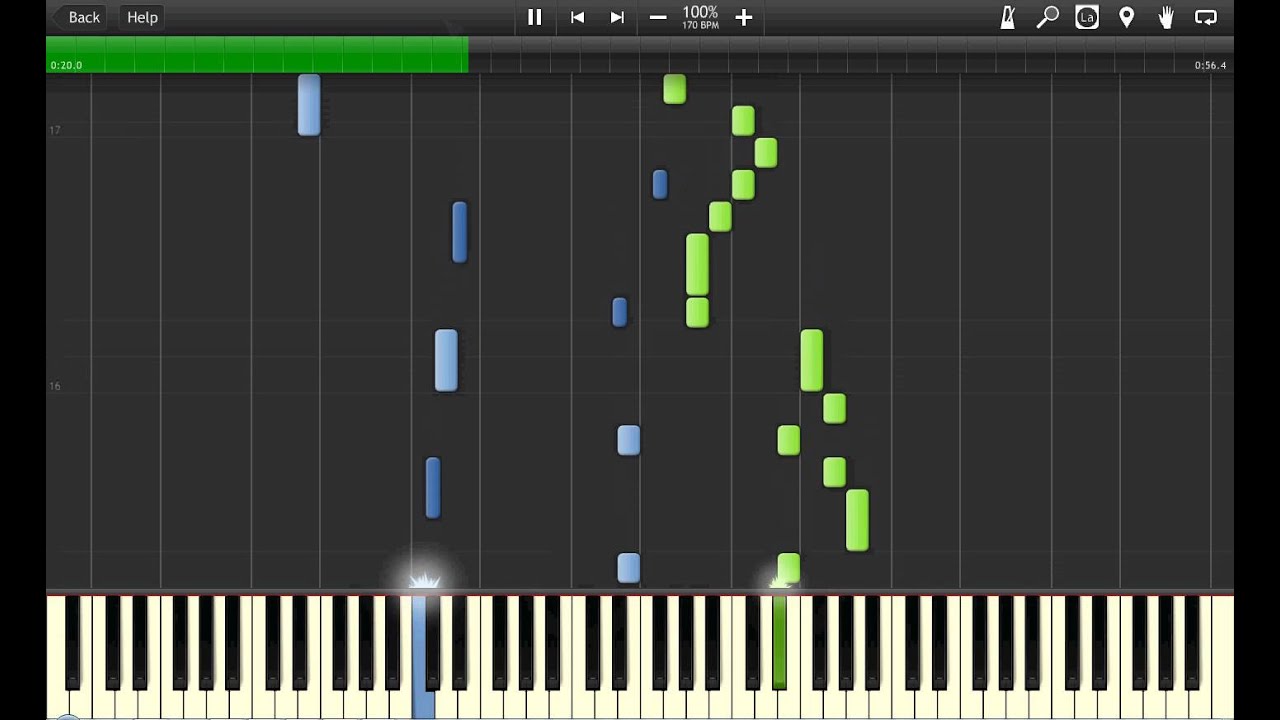Click the total time 0:56.4
The width and height of the screenshot is (1280, 720).
pyautogui.click(x=1210, y=65)
